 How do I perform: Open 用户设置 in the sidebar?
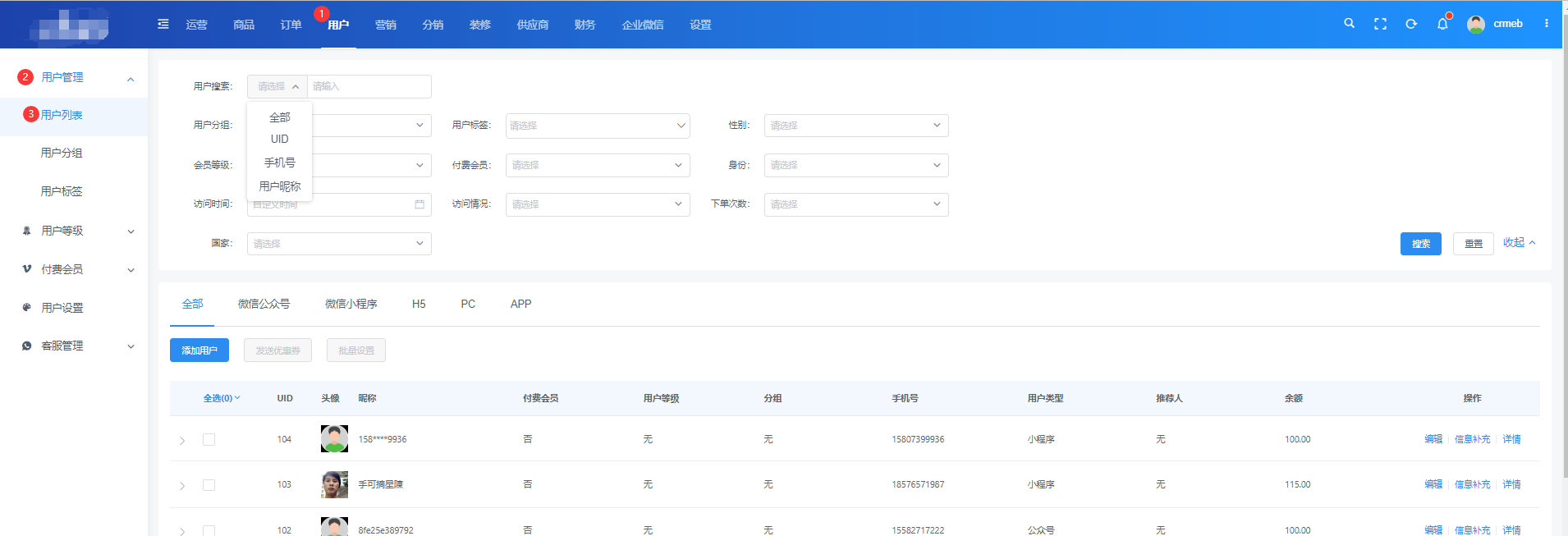coord(74,309)
